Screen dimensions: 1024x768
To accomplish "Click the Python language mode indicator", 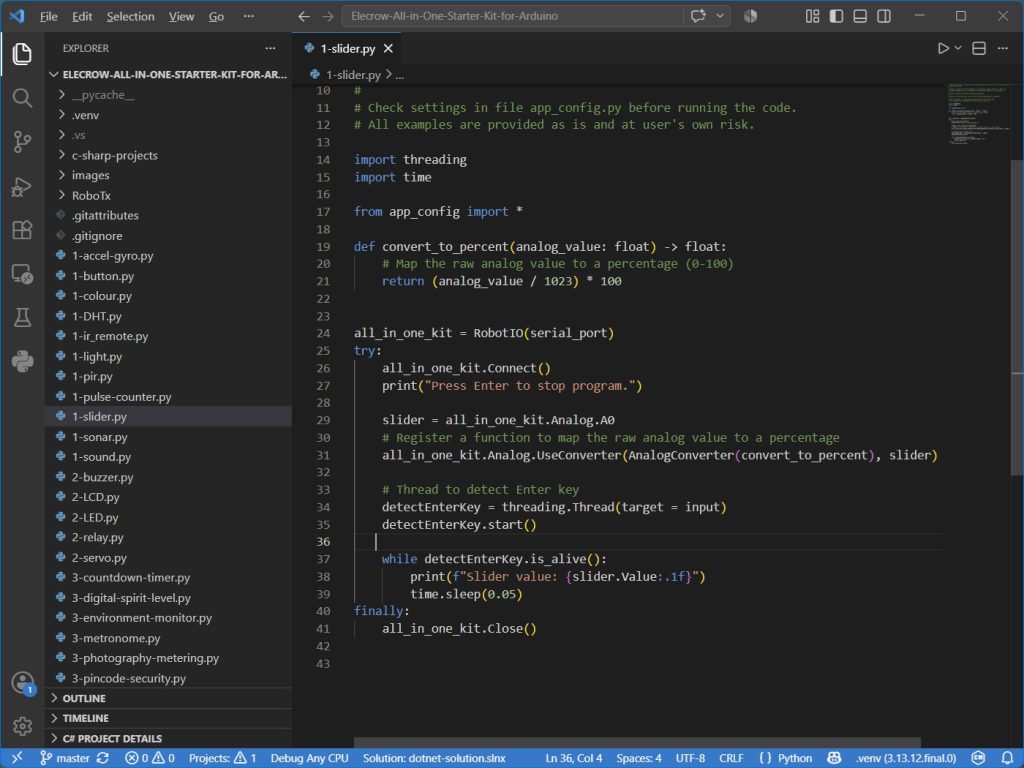I will pos(795,758).
